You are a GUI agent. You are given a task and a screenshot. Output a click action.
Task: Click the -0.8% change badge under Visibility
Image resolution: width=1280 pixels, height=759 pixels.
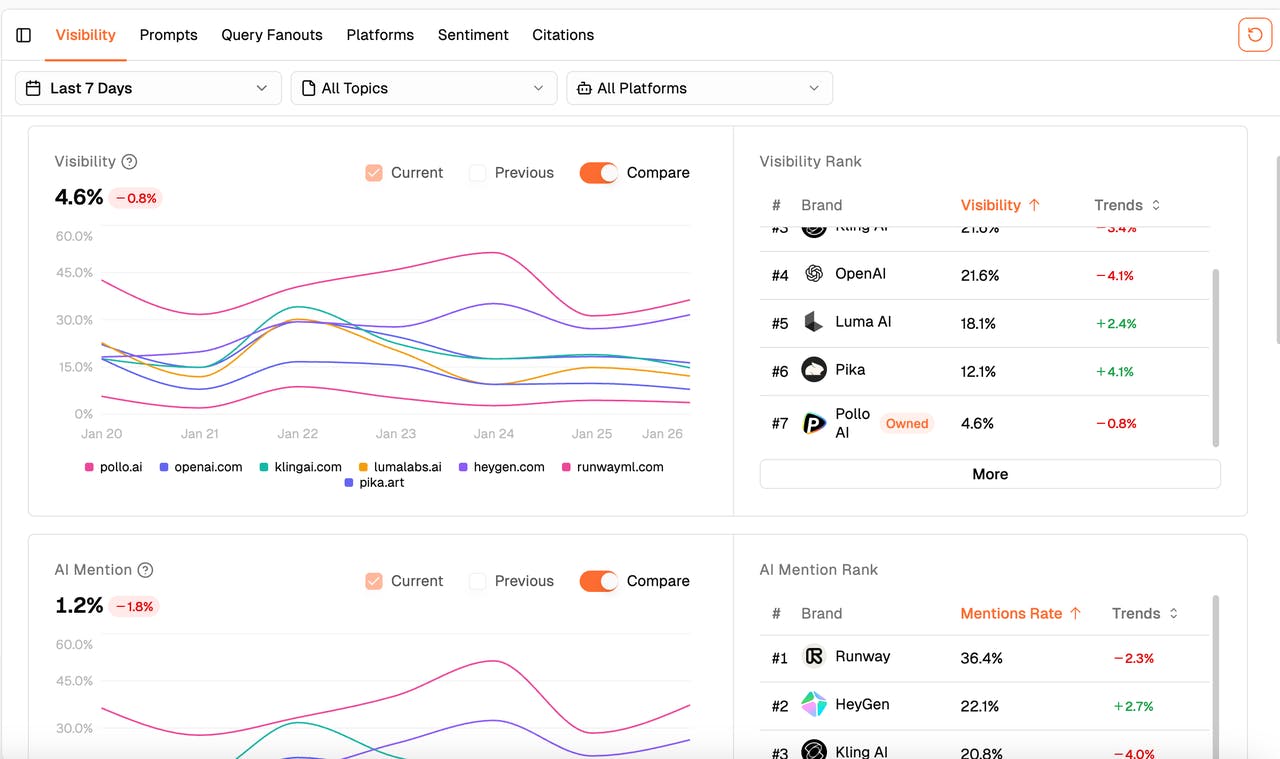(x=136, y=198)
